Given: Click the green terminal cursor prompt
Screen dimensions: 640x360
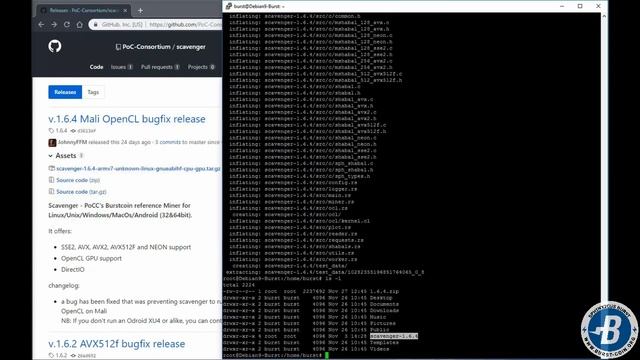Looking at the screenshot, I should tap(327, 356).
